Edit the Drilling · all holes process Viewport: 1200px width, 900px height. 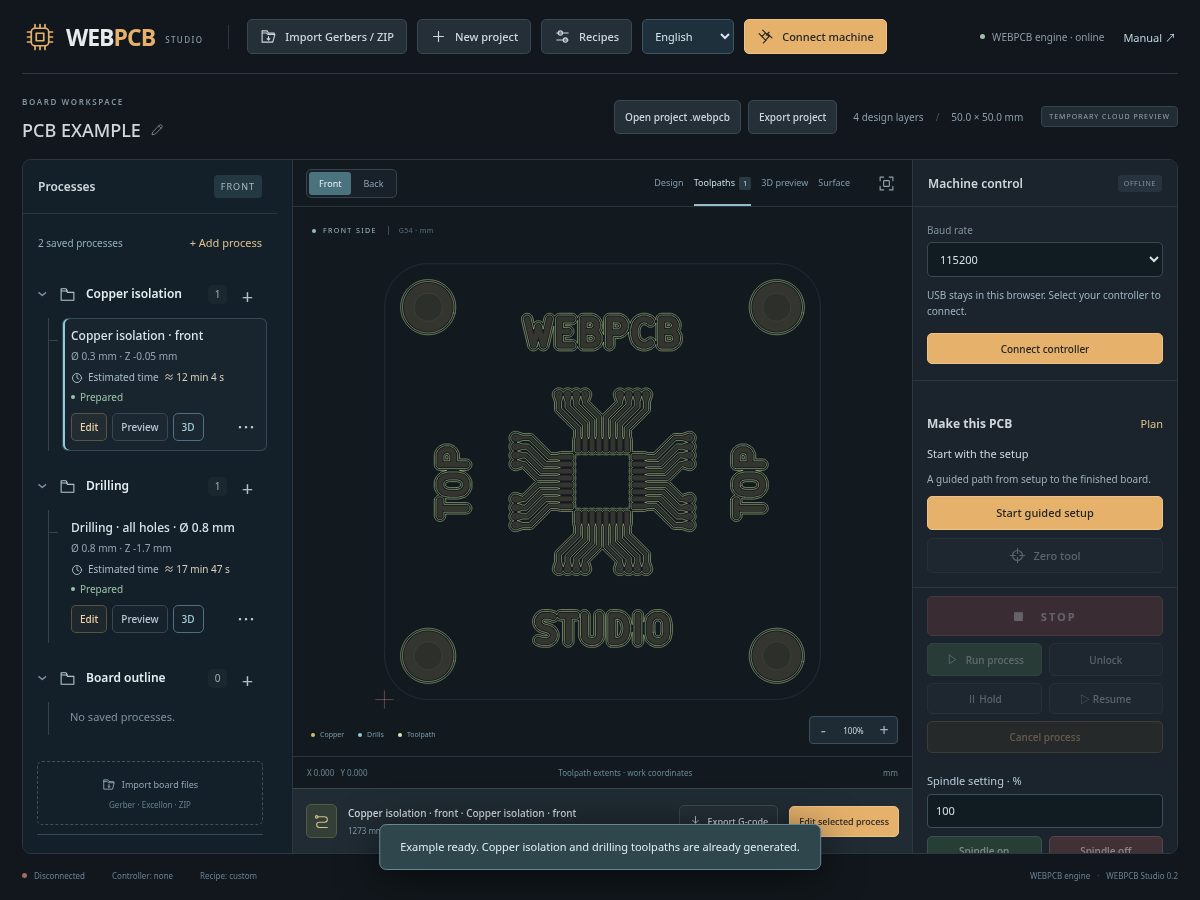tap(89, 619)
